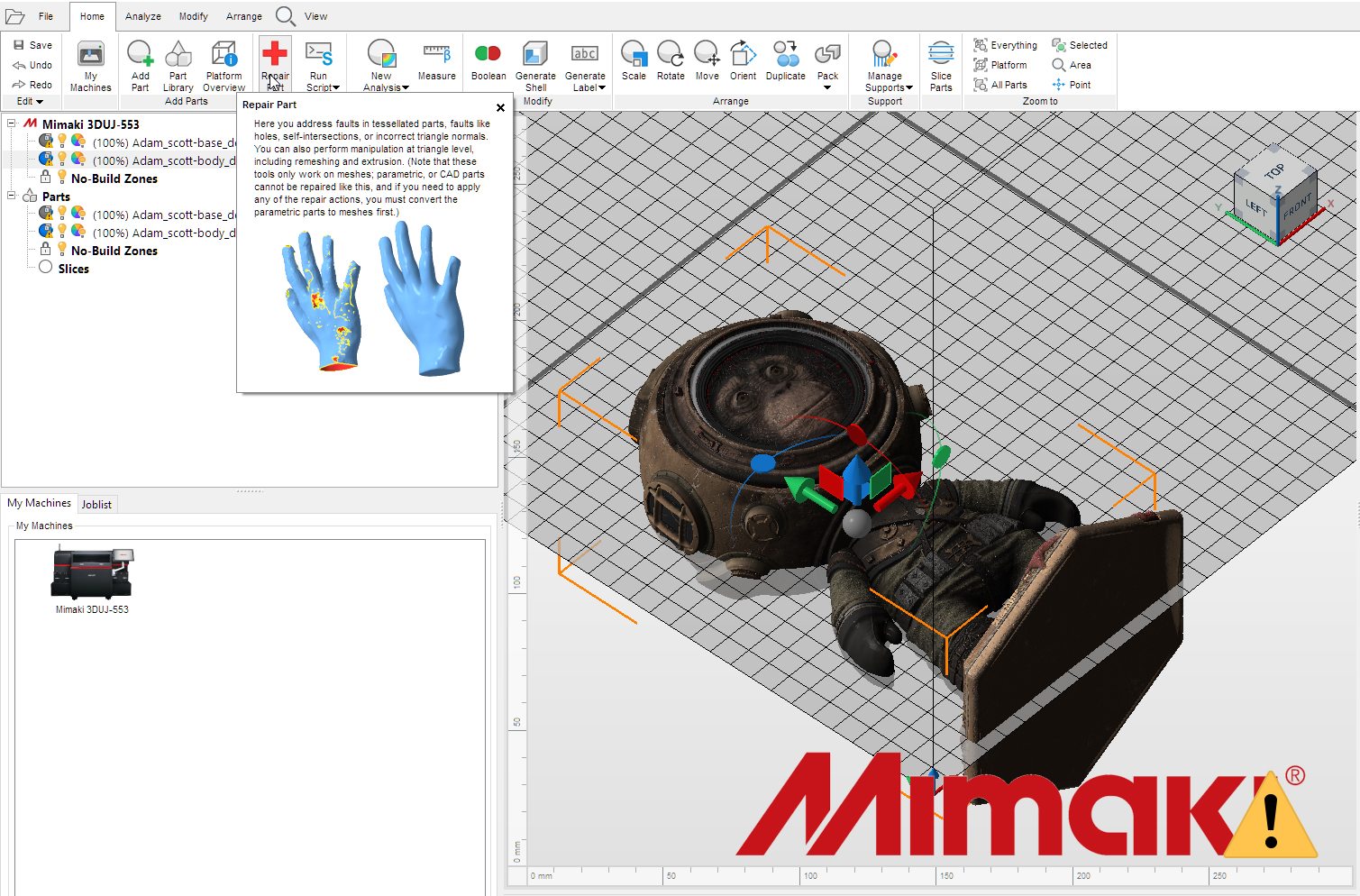Zoom to Area
The image size is (1360, 896).
[1072, 65]
